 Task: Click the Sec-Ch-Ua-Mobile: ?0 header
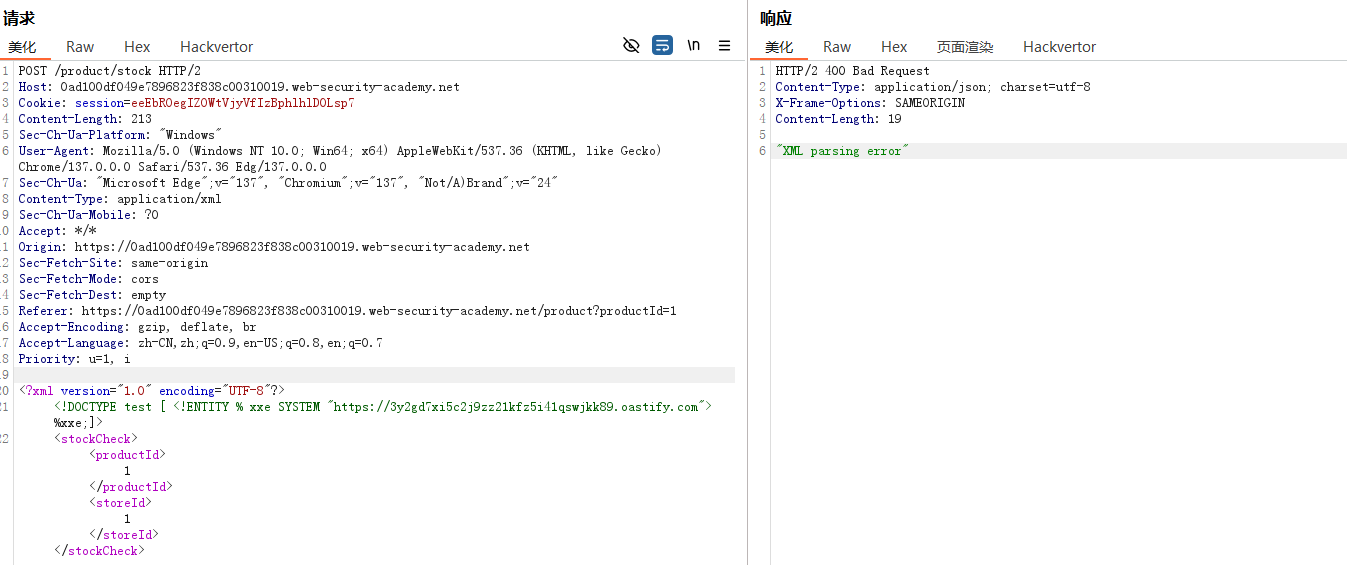pos(88,215)
